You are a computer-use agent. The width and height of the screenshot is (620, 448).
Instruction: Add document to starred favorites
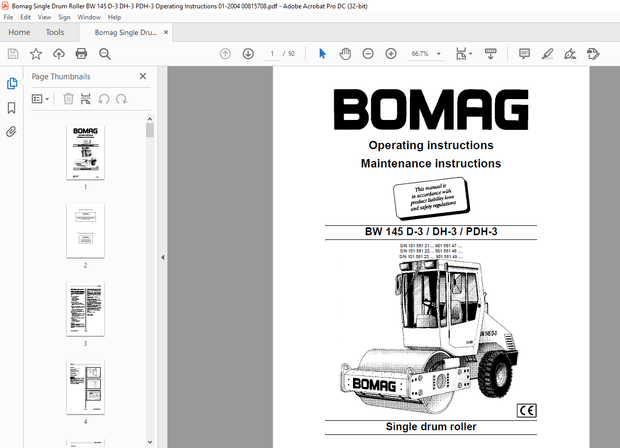(x=36, y=54)
